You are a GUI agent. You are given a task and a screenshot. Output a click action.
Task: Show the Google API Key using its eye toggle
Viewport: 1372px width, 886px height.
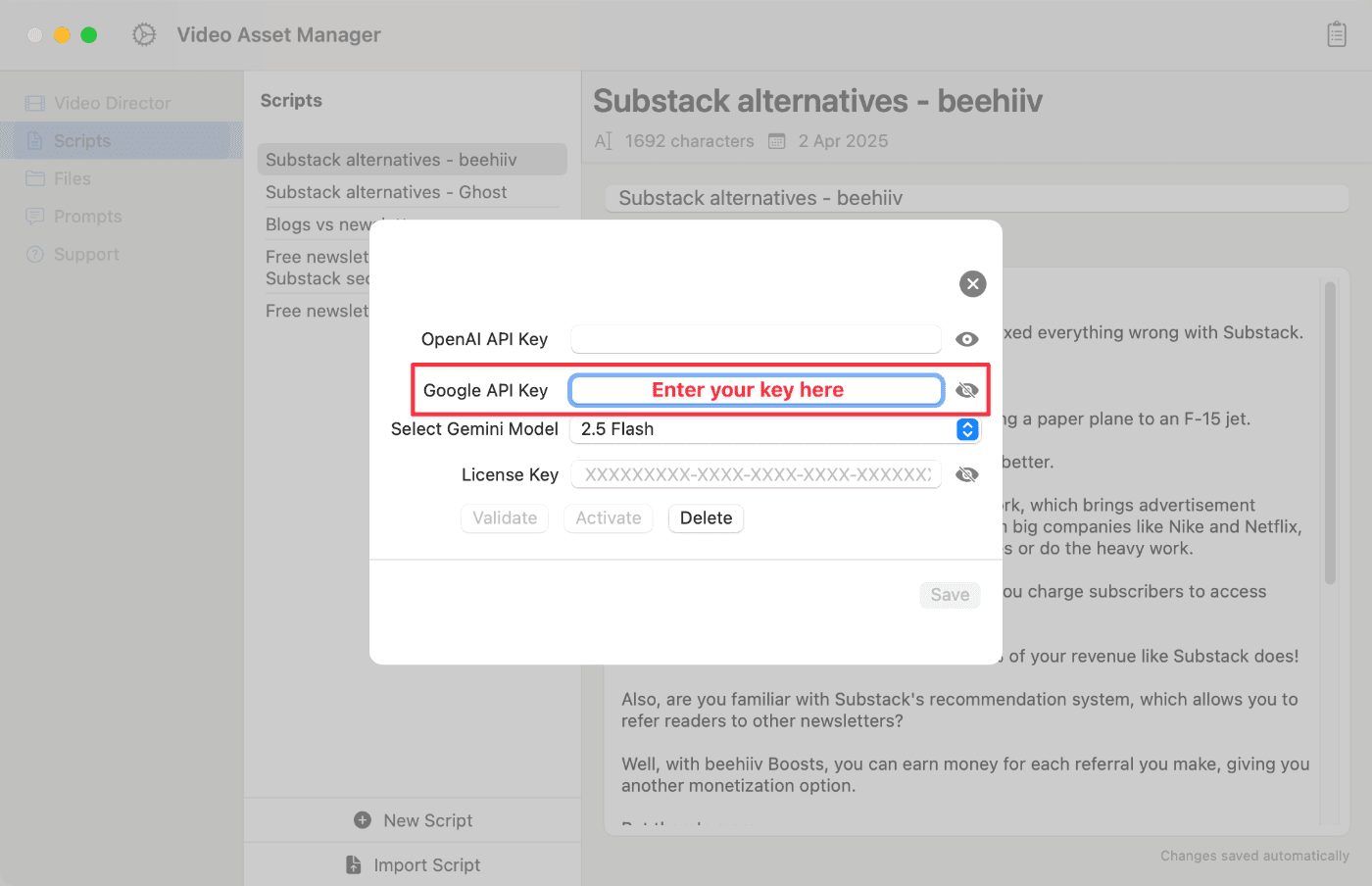(967, 389)
